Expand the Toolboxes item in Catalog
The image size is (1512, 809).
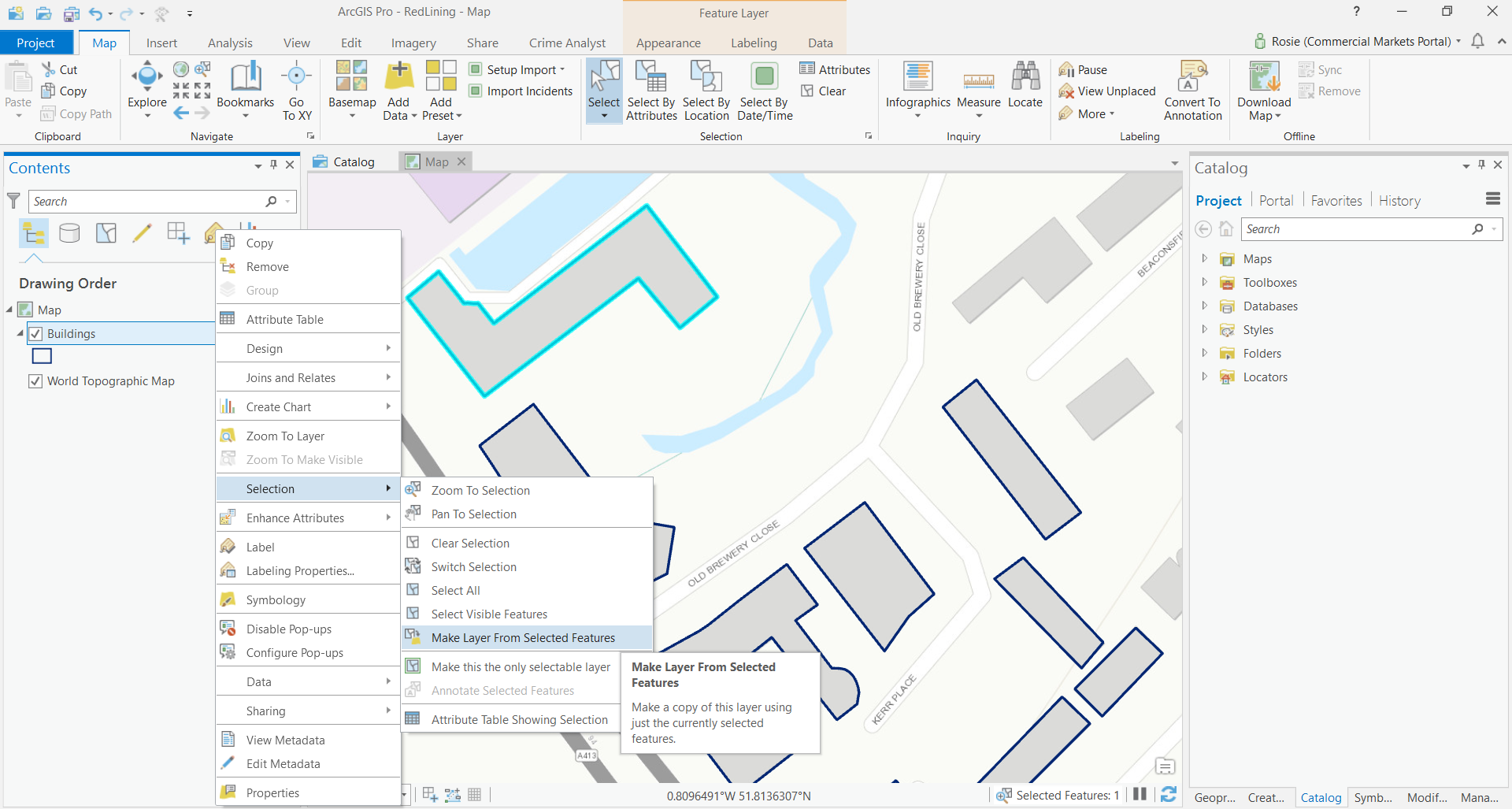coord(1204,282)
